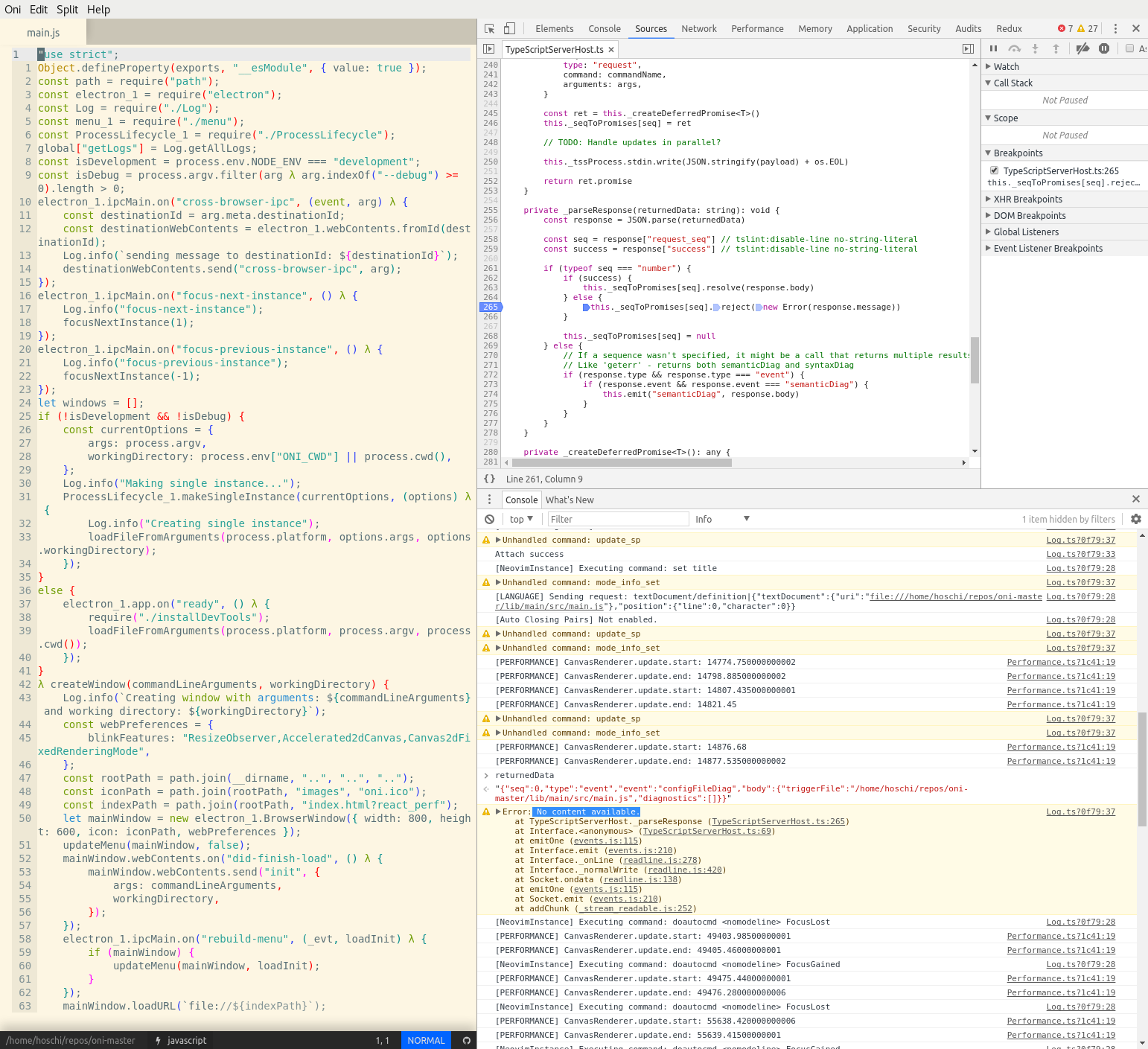
Task: Open the Security tab
Action: point(924,28)
